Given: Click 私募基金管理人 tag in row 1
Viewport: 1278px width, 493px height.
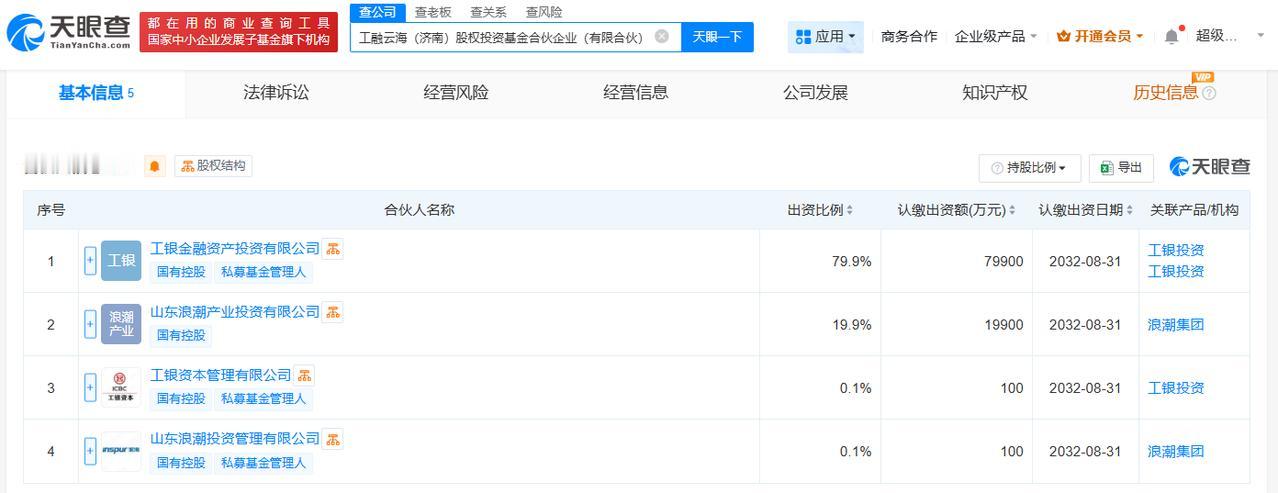Looking at the screenshot, I should click(x=263, y=272).
